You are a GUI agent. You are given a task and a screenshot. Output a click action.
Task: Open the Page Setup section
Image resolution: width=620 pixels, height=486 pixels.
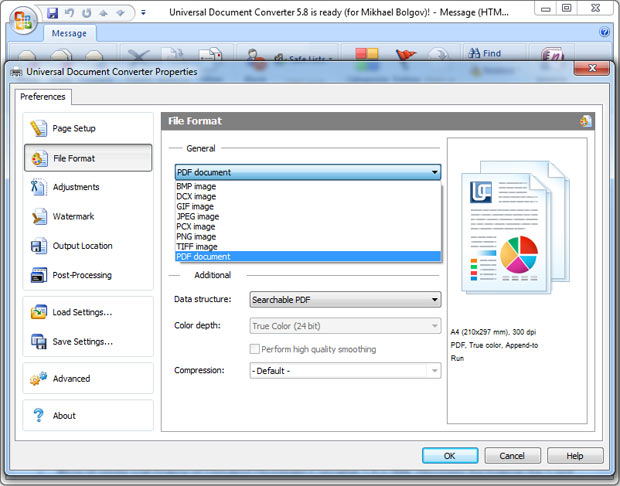[x=88, y=129]
